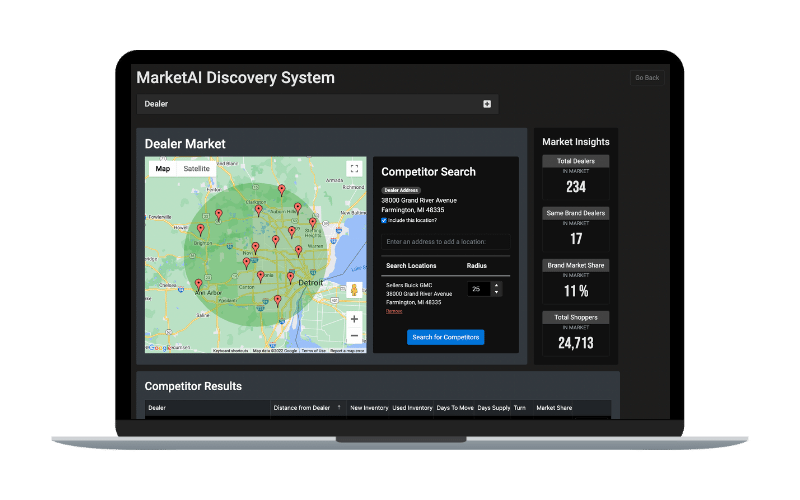
Task: Expand the Dealer panel plus icon
Action: (x=487, y=104)
